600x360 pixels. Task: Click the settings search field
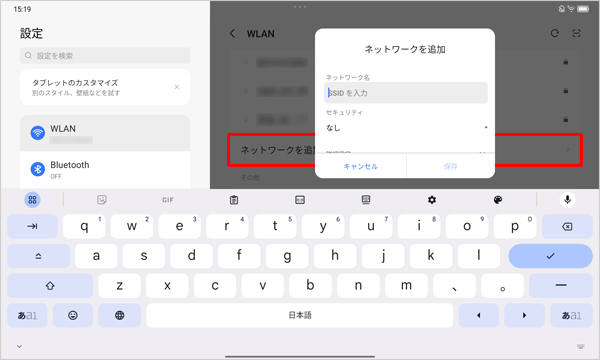click(105, 55)
